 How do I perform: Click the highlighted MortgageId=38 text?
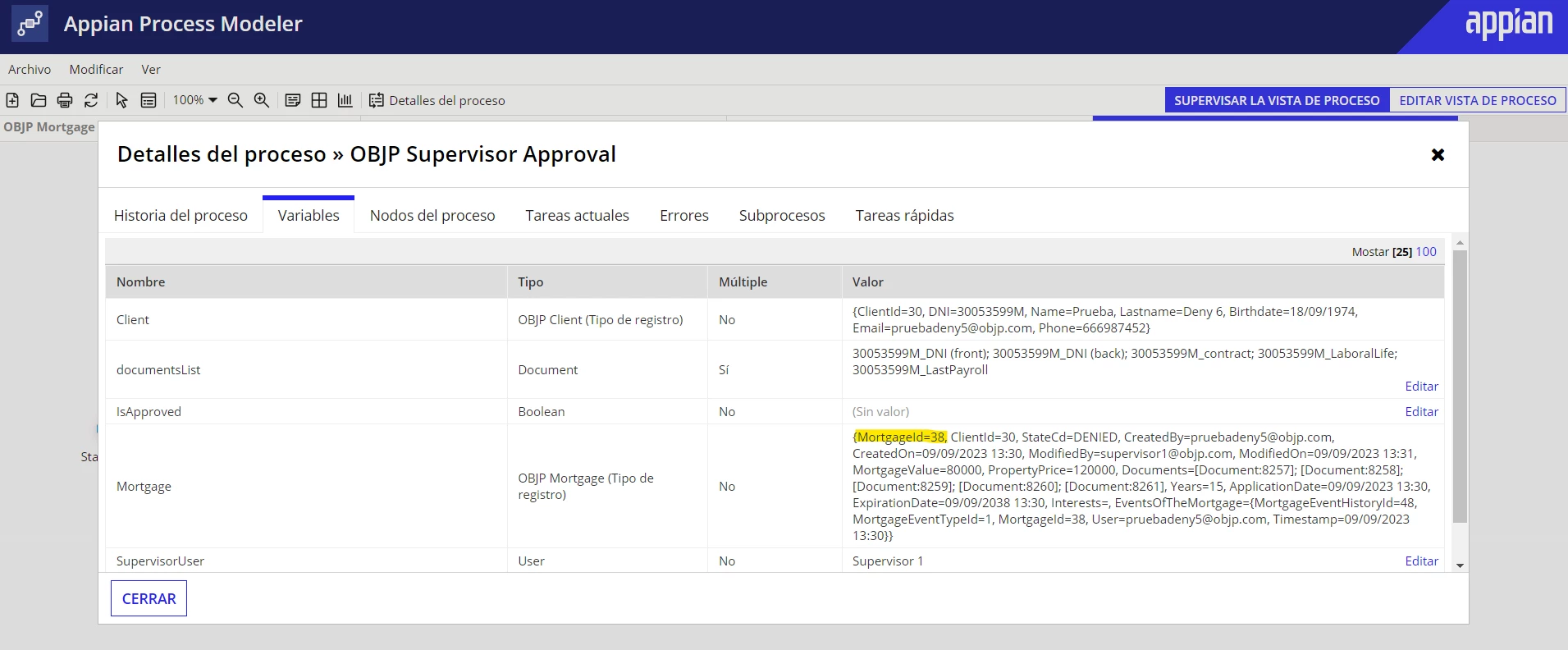[x=899, y=437]
